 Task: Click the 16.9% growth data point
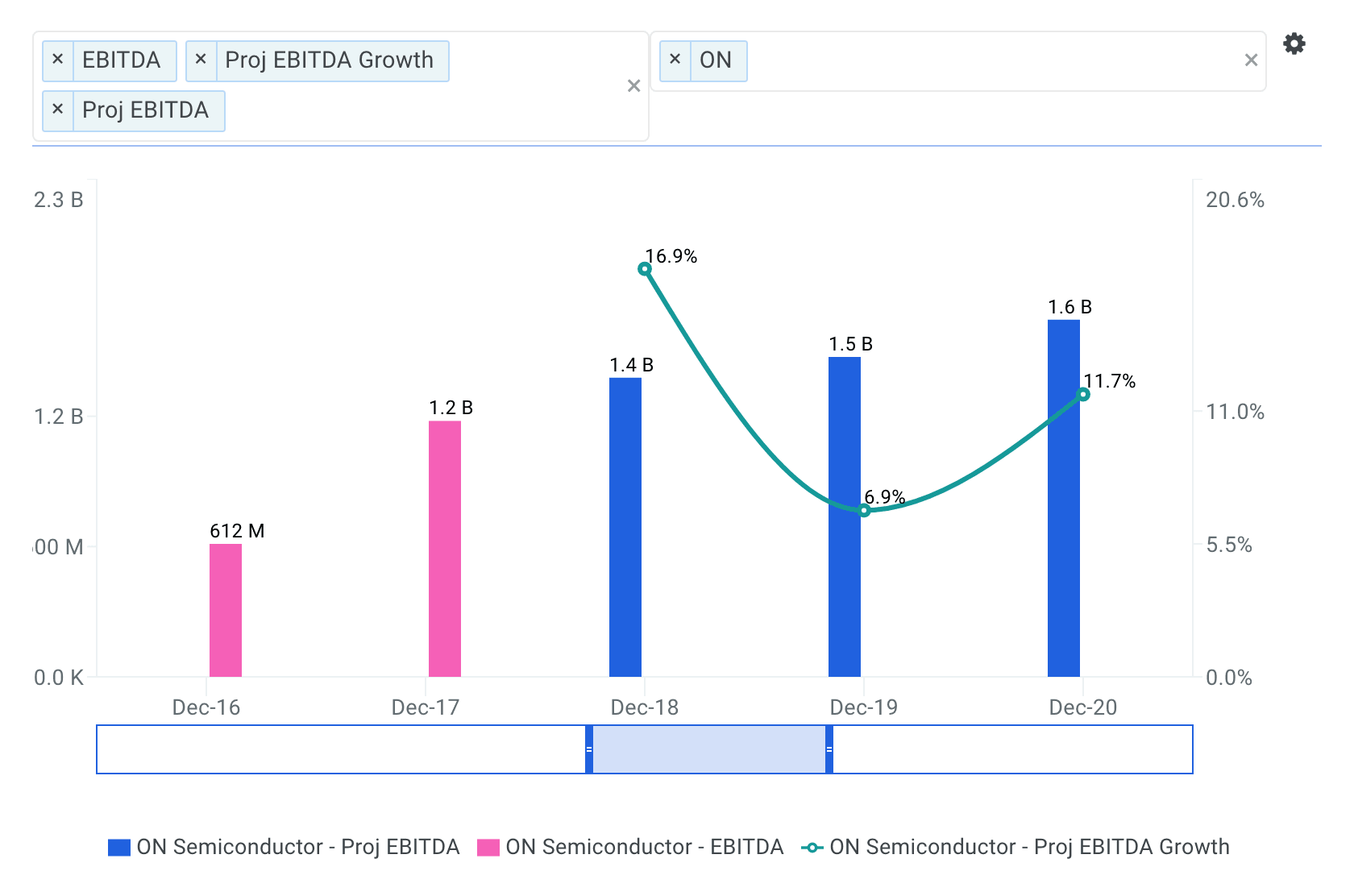(645, 269)
